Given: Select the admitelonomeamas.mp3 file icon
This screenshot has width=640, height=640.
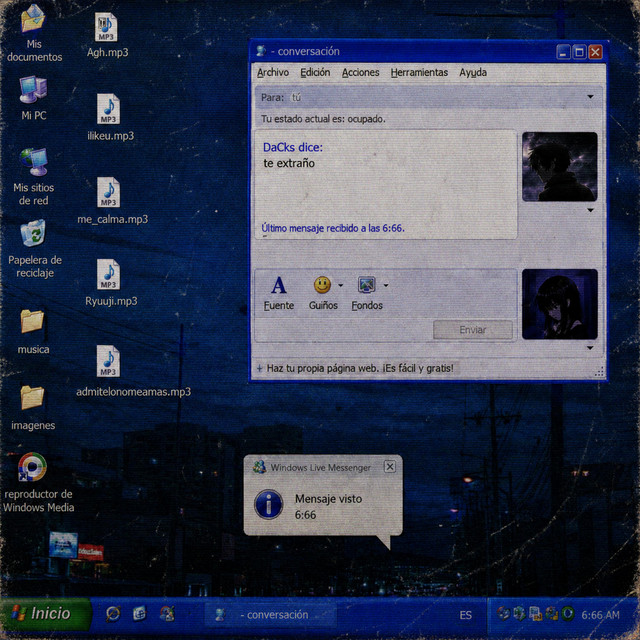Looking at the screenshot, I should 108,361.
